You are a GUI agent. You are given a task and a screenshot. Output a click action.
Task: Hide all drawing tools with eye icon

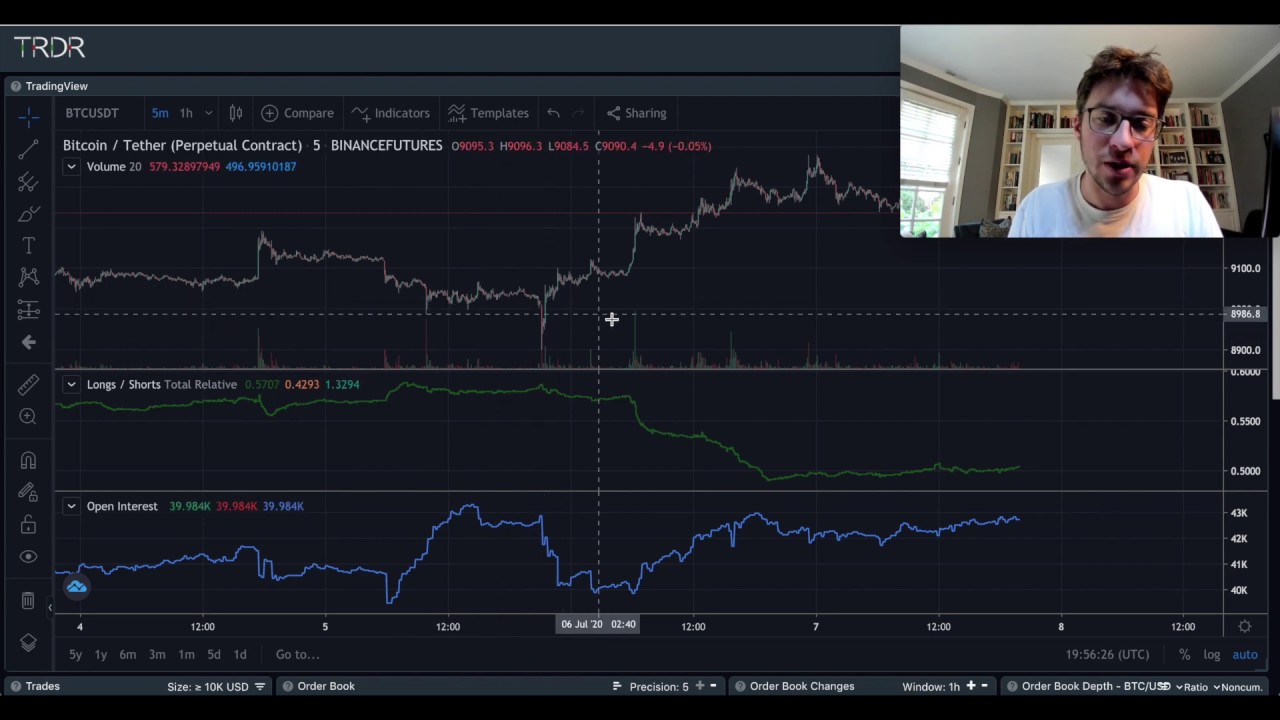[x=28, y=557]
